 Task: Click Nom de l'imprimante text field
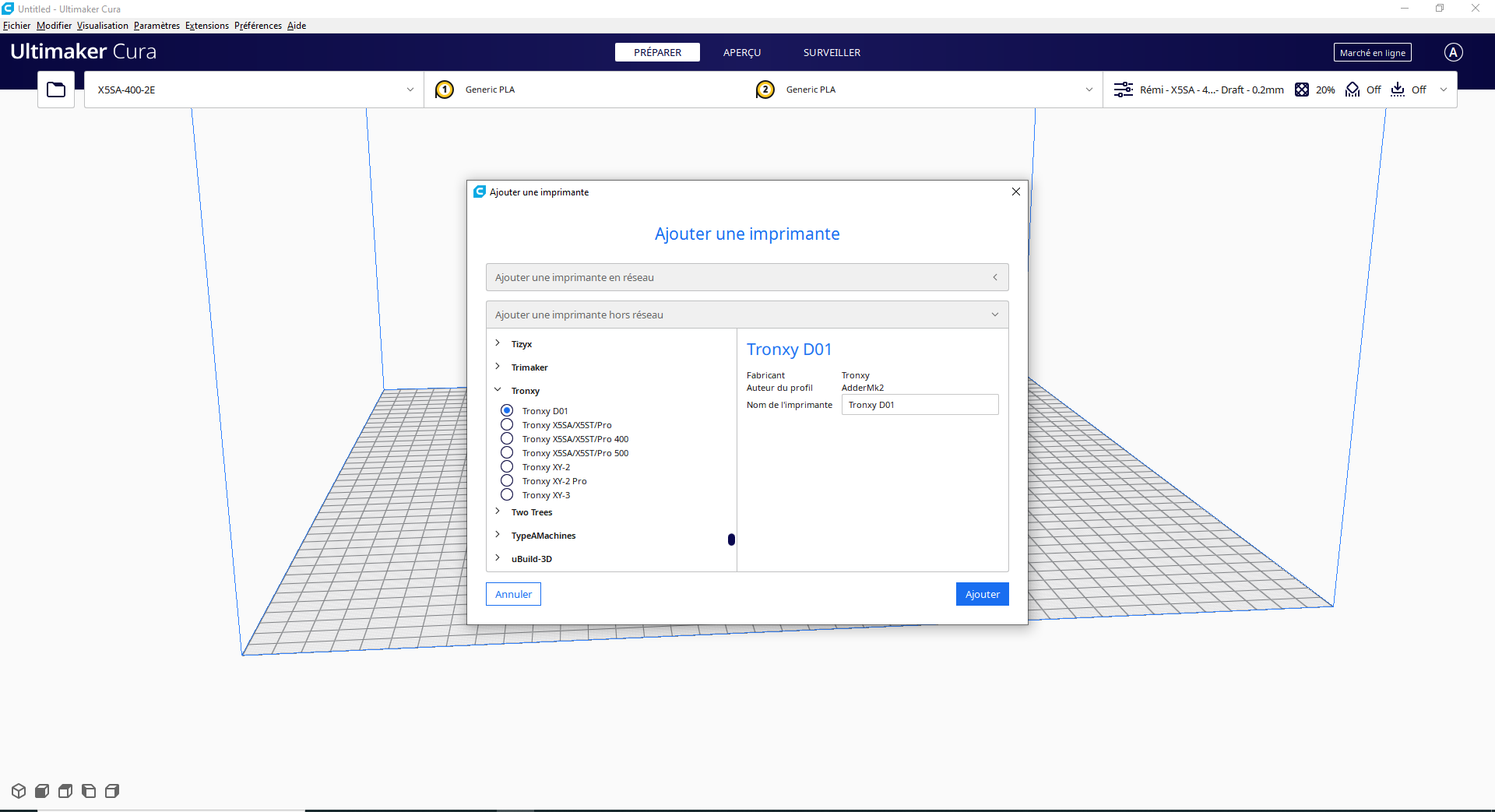(920, 405)
